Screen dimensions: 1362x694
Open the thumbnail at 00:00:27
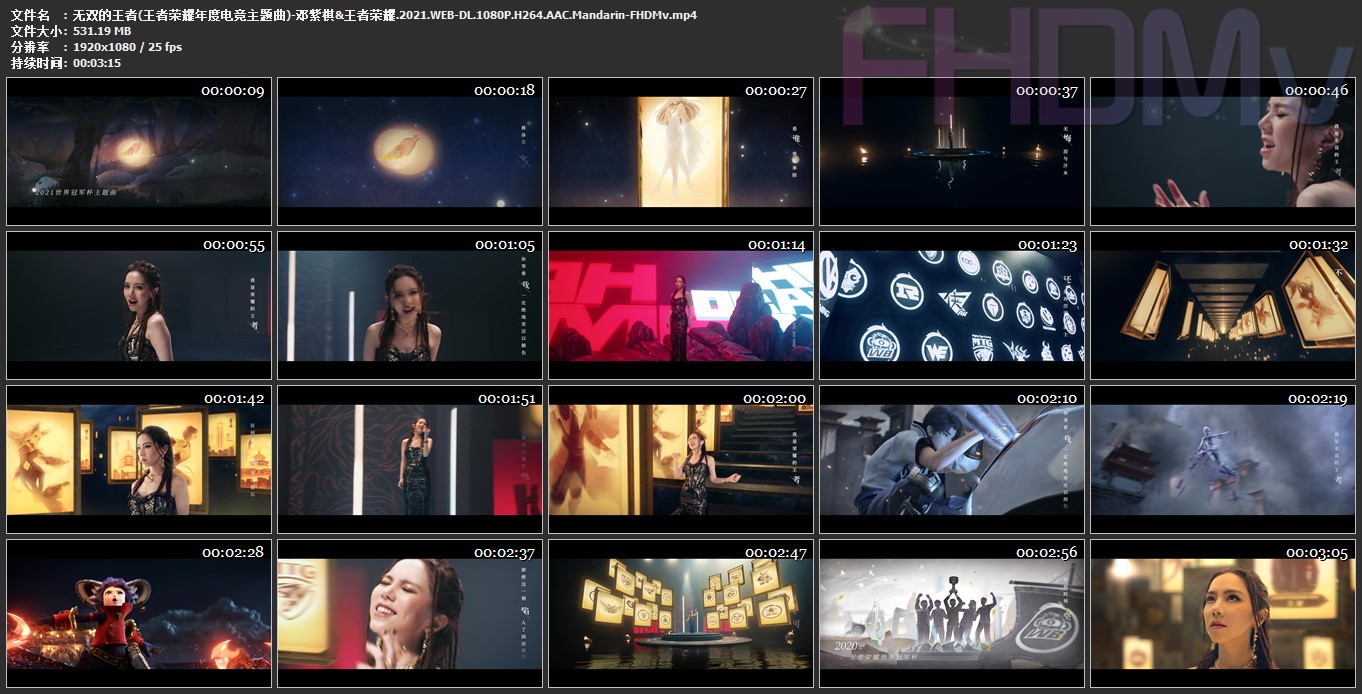click(x=681, y=152)
